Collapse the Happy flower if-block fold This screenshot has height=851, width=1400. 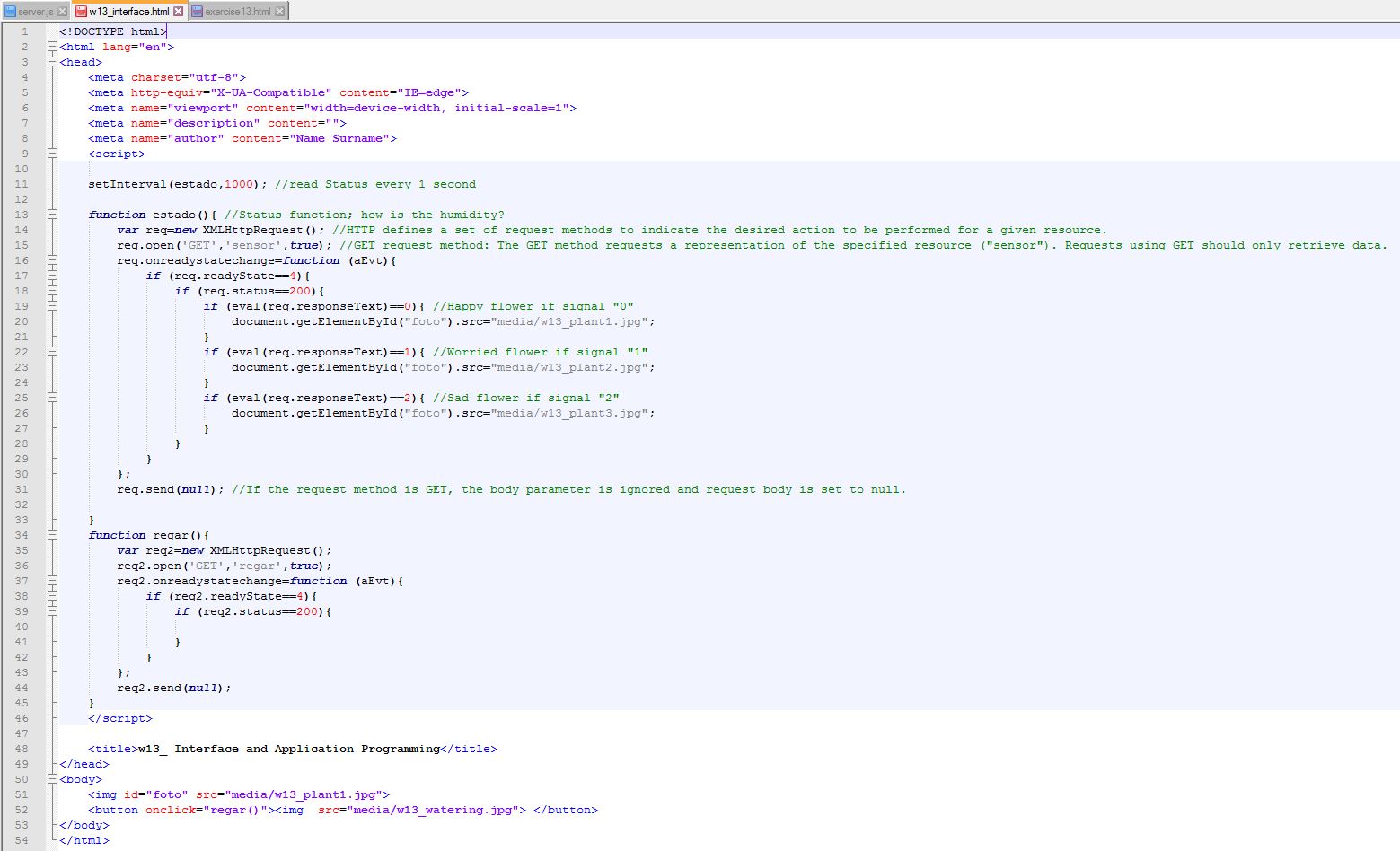coord(52,306)
